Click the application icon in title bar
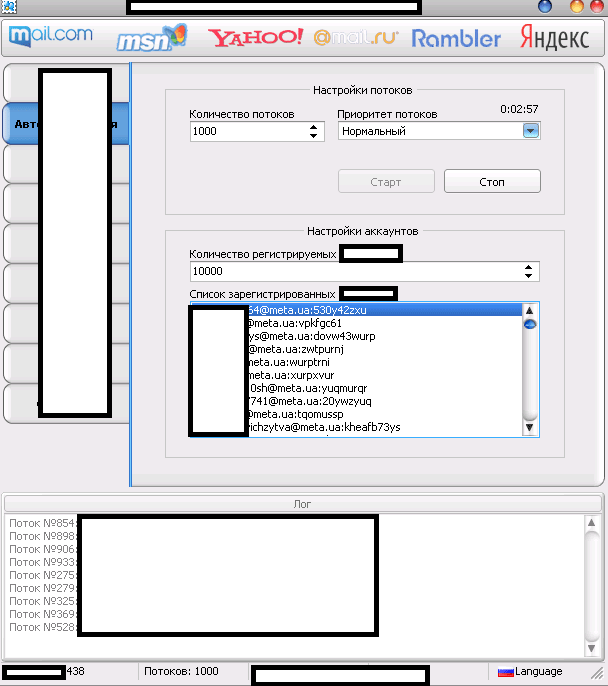The width and height of the screenshot is (608, 686). point(9,6)
